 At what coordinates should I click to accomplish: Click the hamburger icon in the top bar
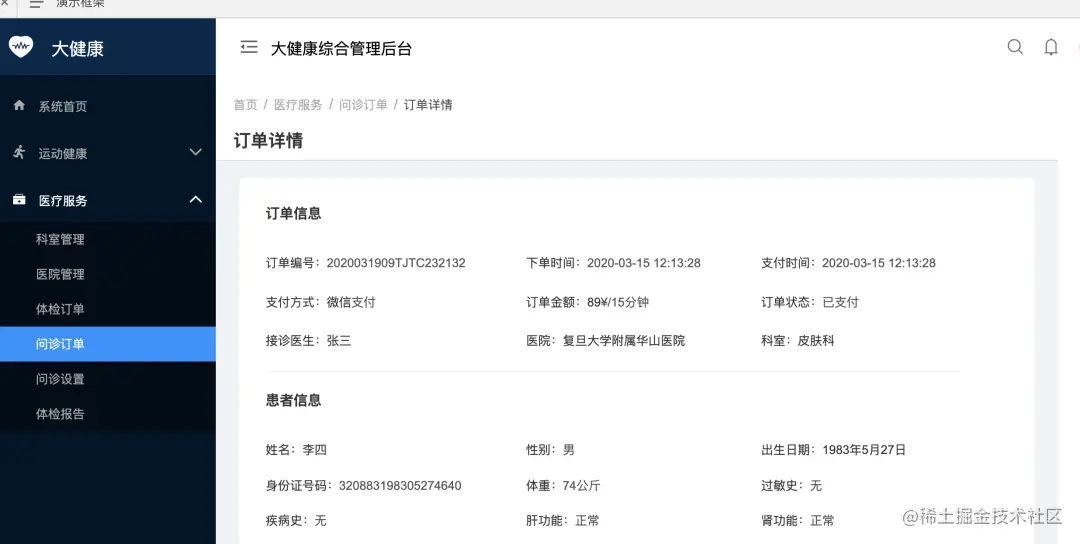tap(37, 4)
